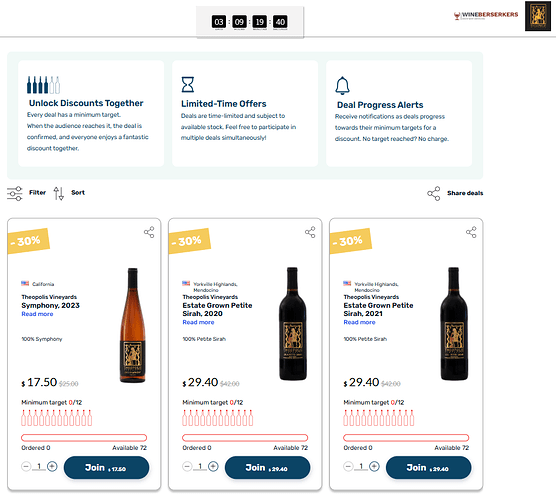Join the Symphony deal at 17.50
The width and height of the screenshot is (556, 500).
click(x=106, y=468)
